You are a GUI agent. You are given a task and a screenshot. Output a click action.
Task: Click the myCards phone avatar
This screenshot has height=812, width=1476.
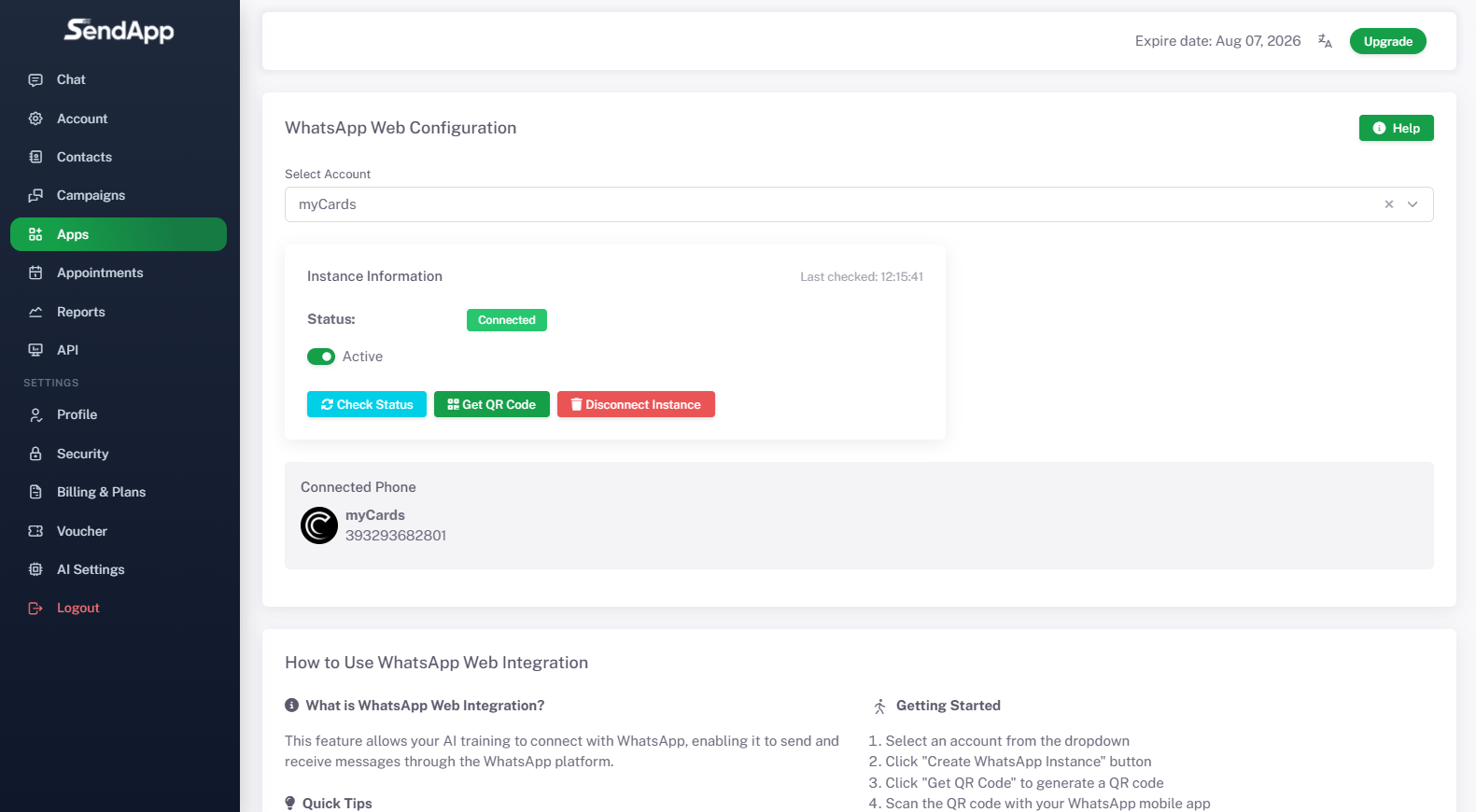point(319,525)
